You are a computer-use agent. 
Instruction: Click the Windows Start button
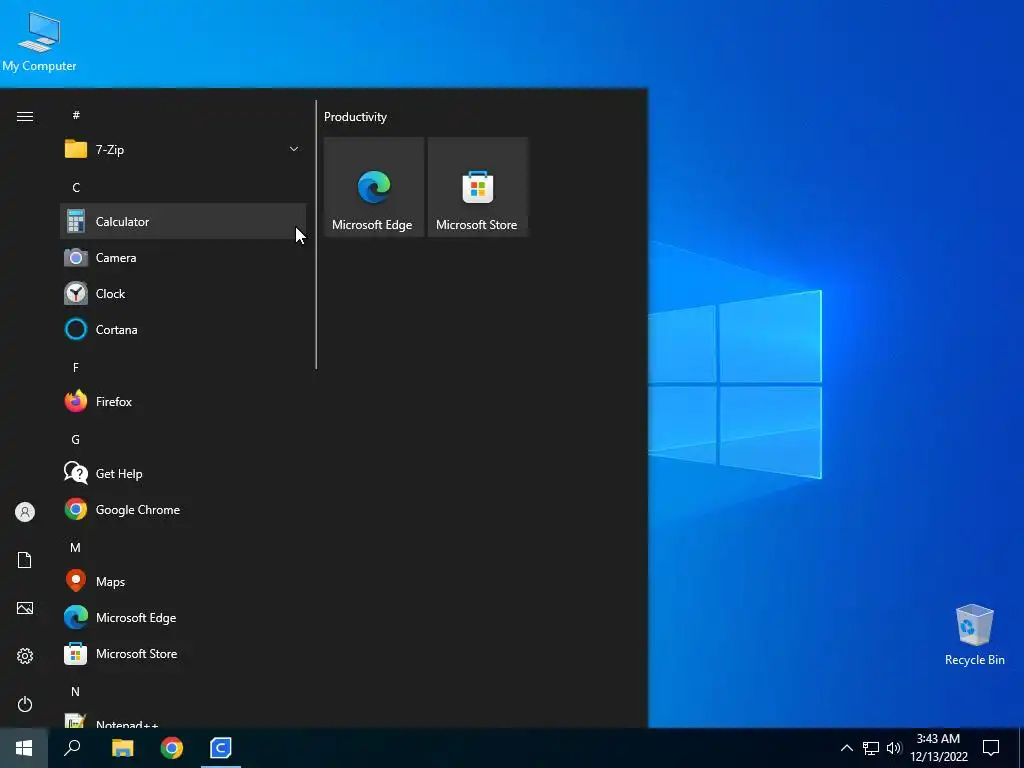tap(24, 748)
